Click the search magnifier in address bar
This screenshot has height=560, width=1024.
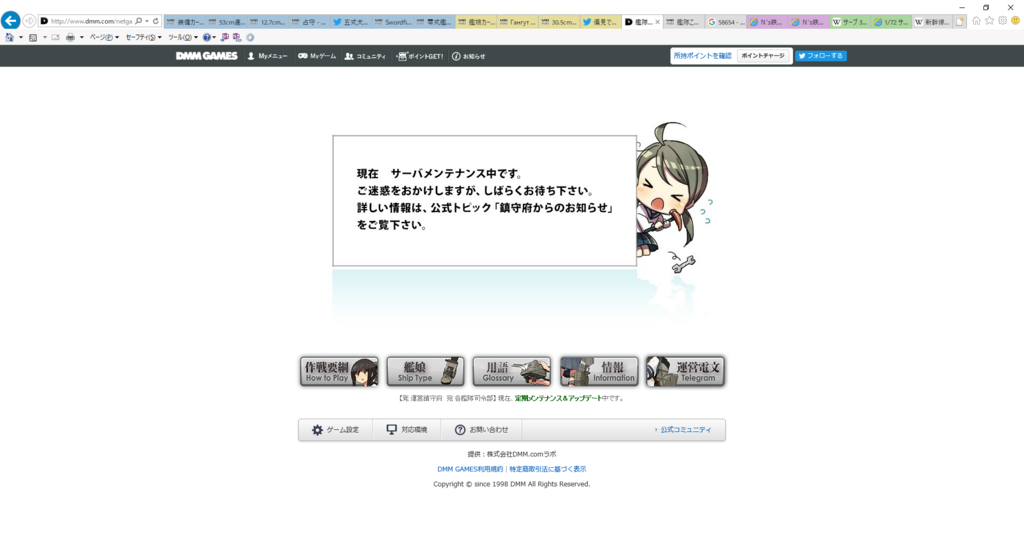coord(138,21)
